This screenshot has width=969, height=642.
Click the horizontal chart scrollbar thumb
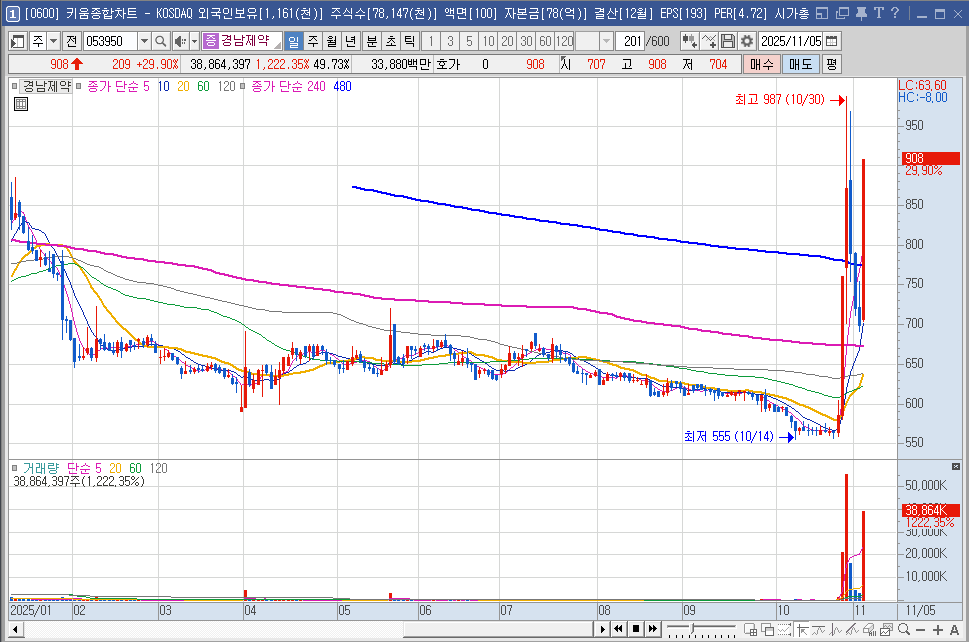[498, 630]
